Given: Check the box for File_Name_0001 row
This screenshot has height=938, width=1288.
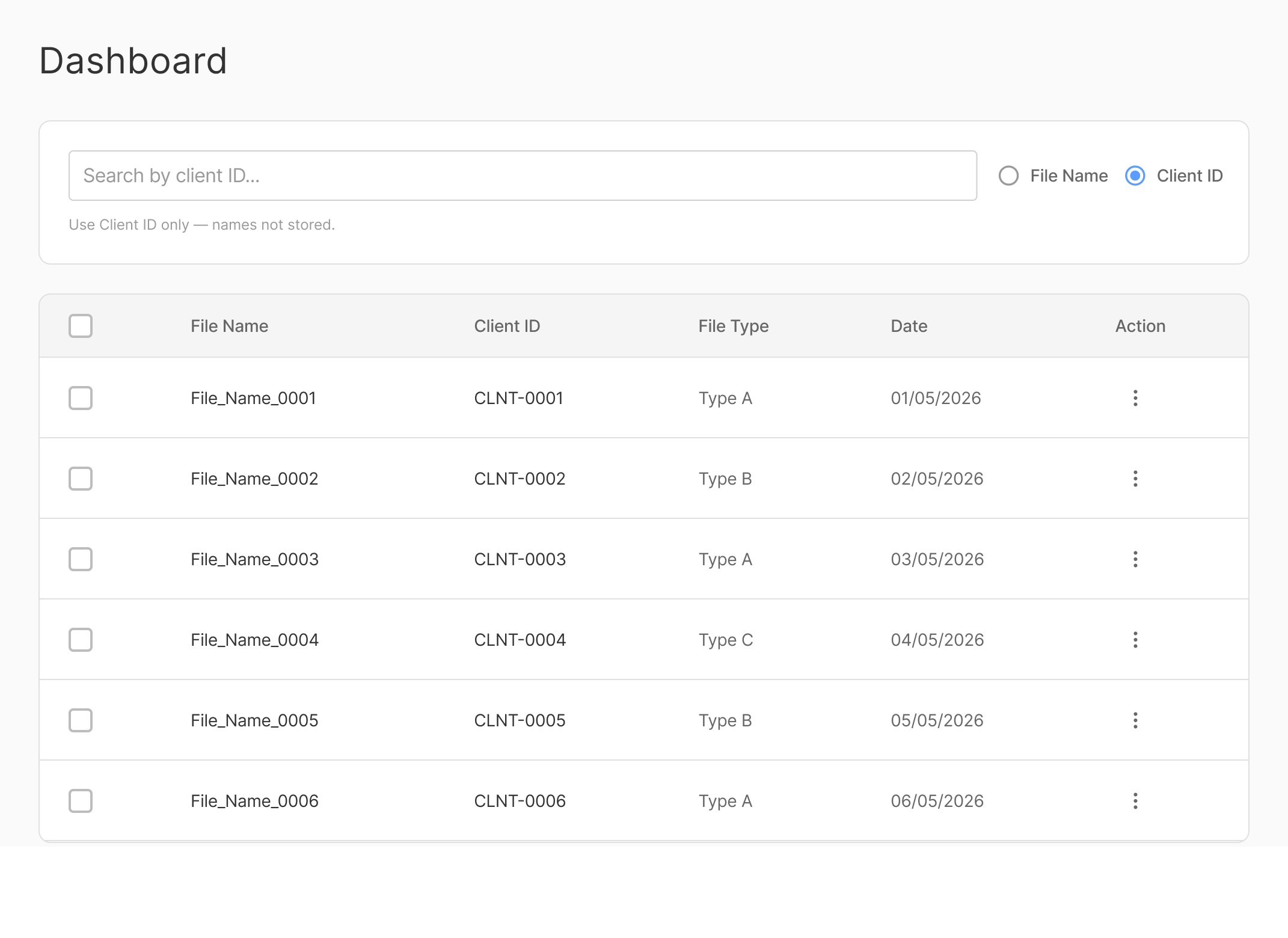Looking at the screenshot, I should (x=81, y=398).
